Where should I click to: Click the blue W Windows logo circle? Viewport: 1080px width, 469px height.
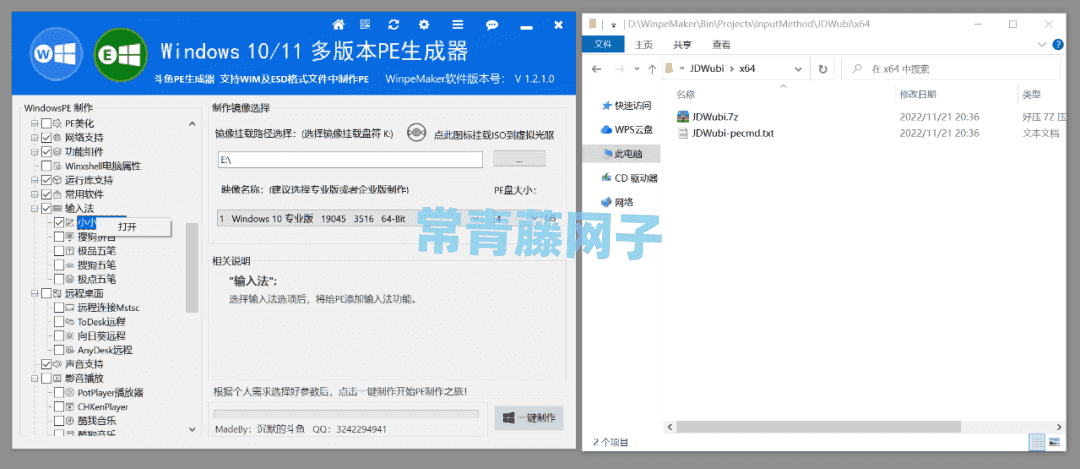pos(56,54)
